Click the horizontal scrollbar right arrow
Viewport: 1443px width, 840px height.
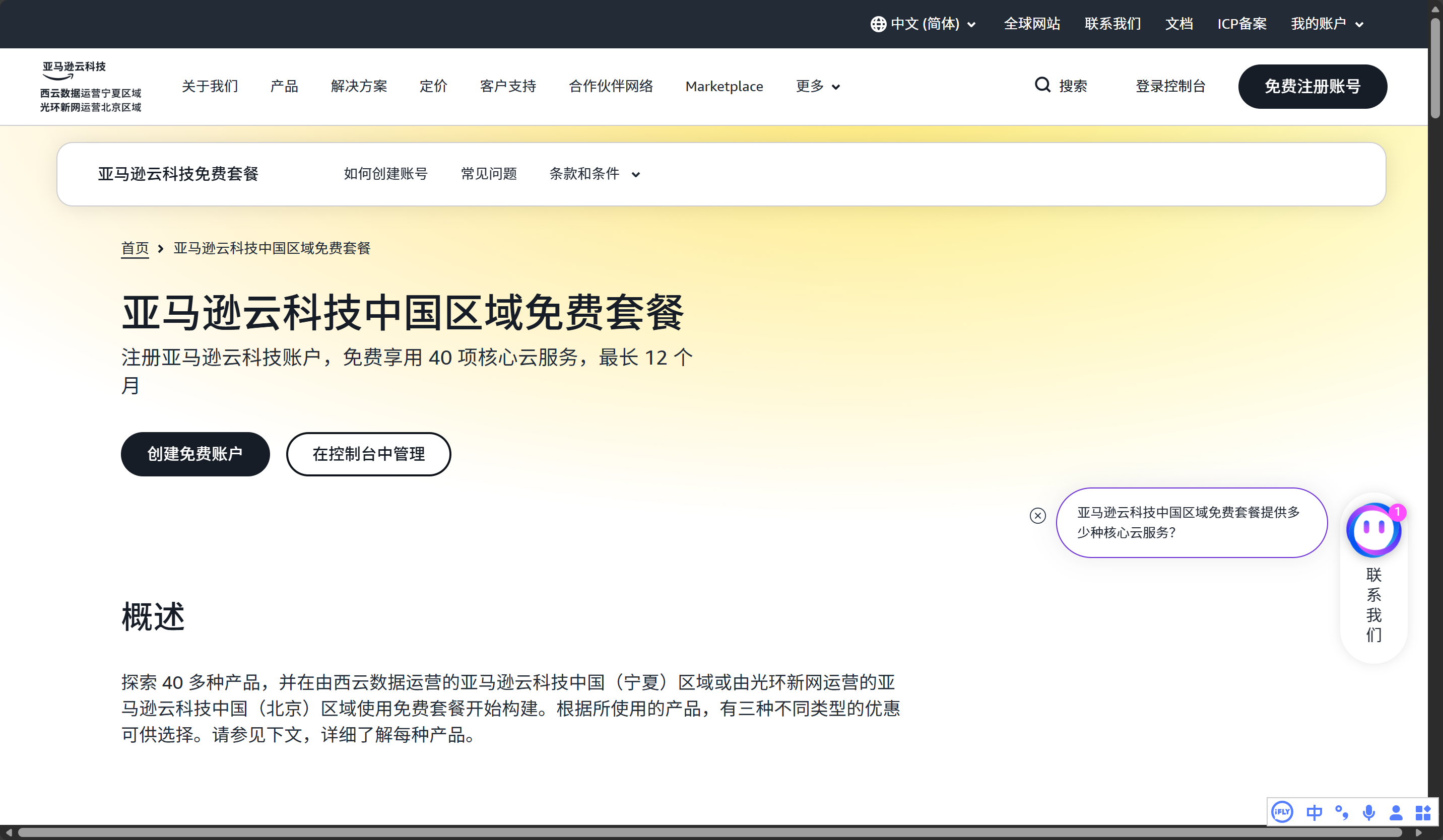1418,832
